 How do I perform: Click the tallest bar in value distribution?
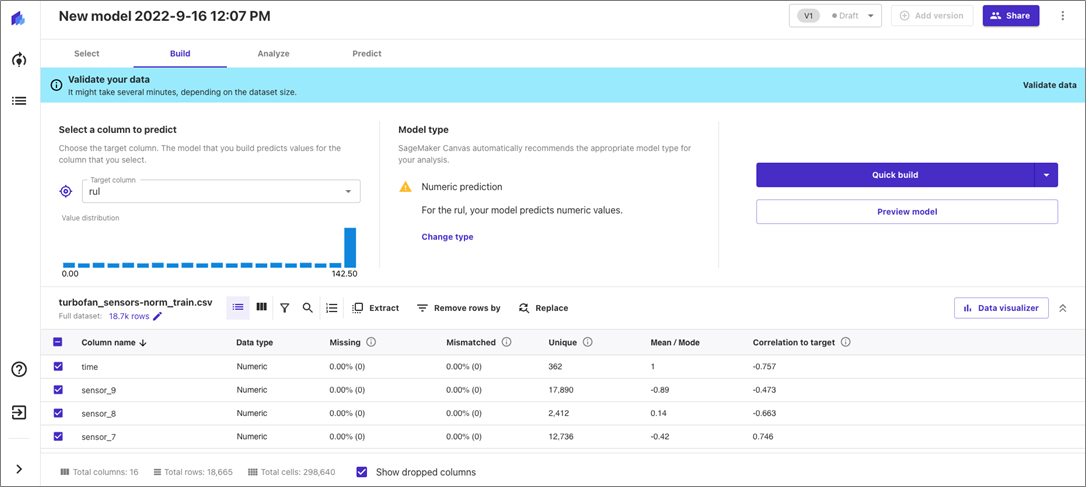(350, 247)
